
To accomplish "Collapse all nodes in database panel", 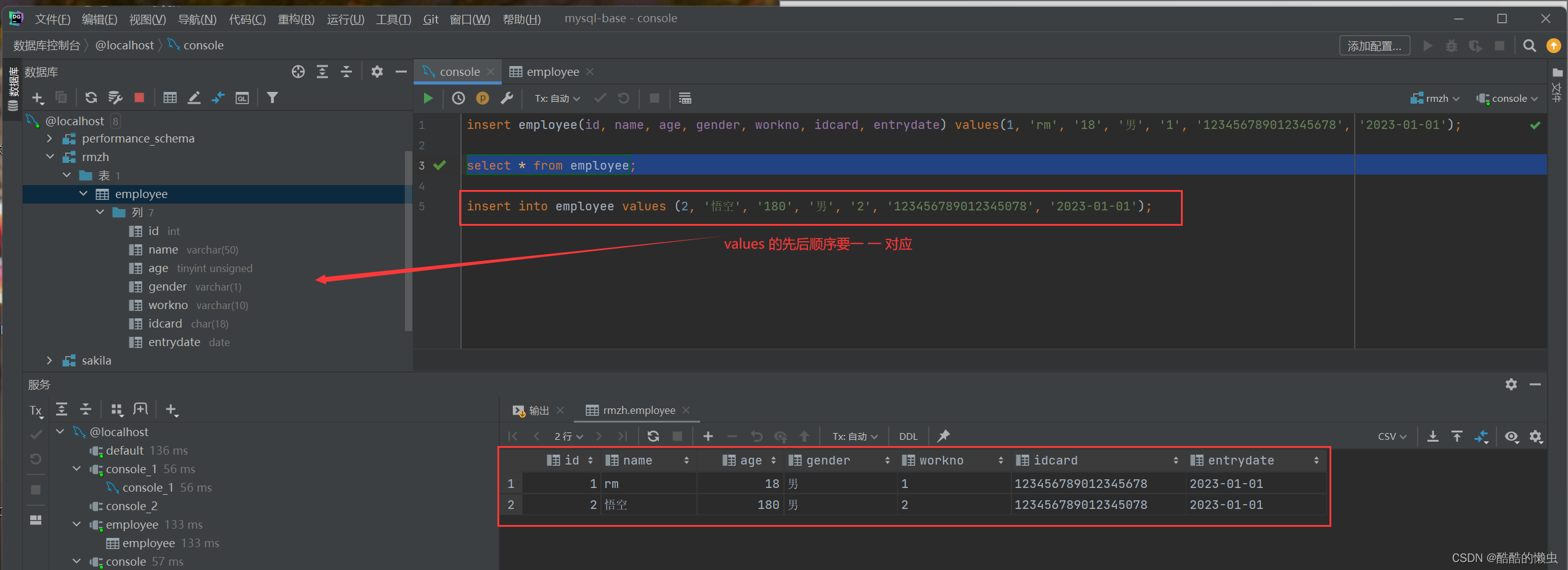I will click(346, 72).
